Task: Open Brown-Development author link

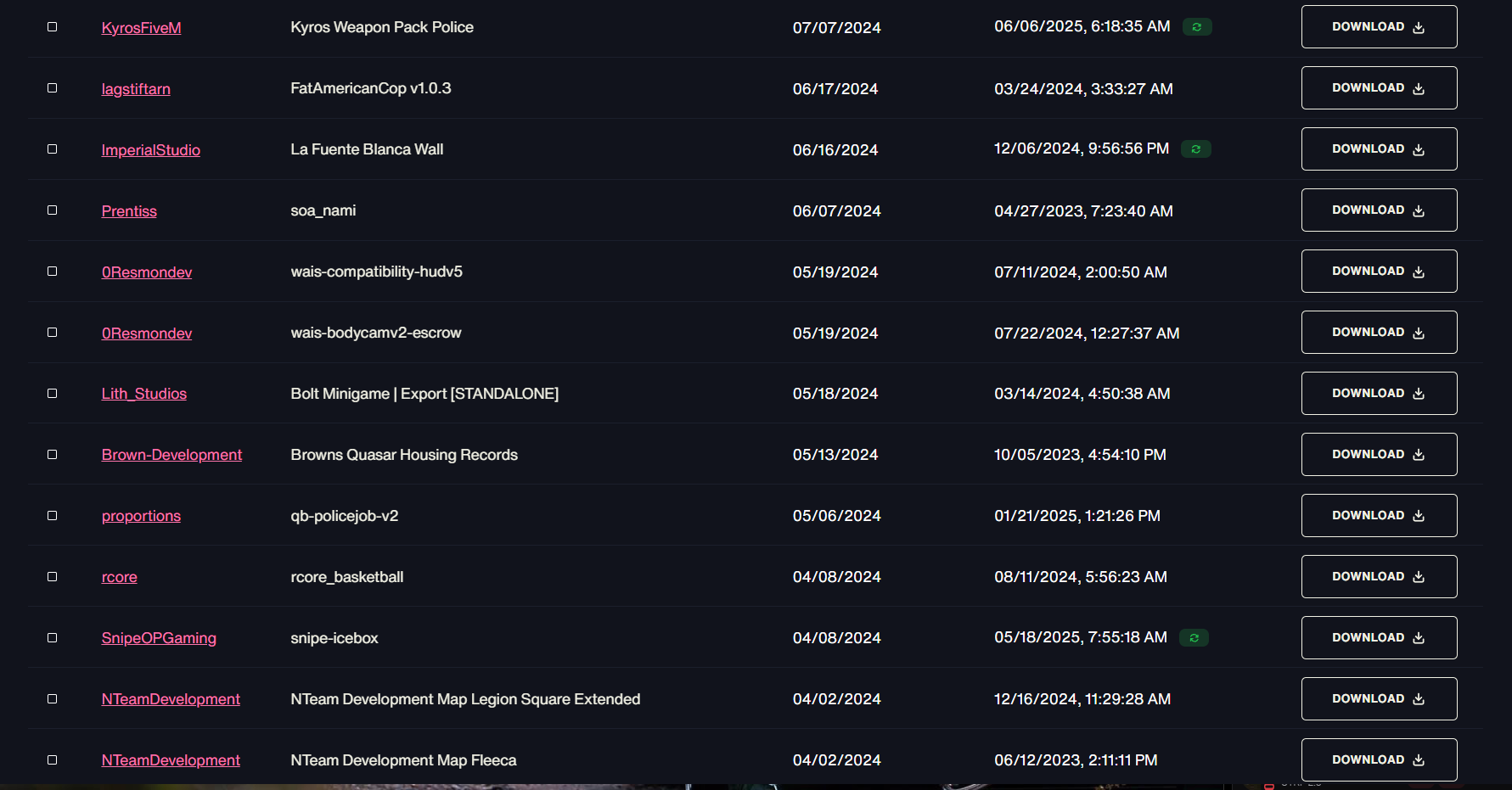Action: [172, 455]
